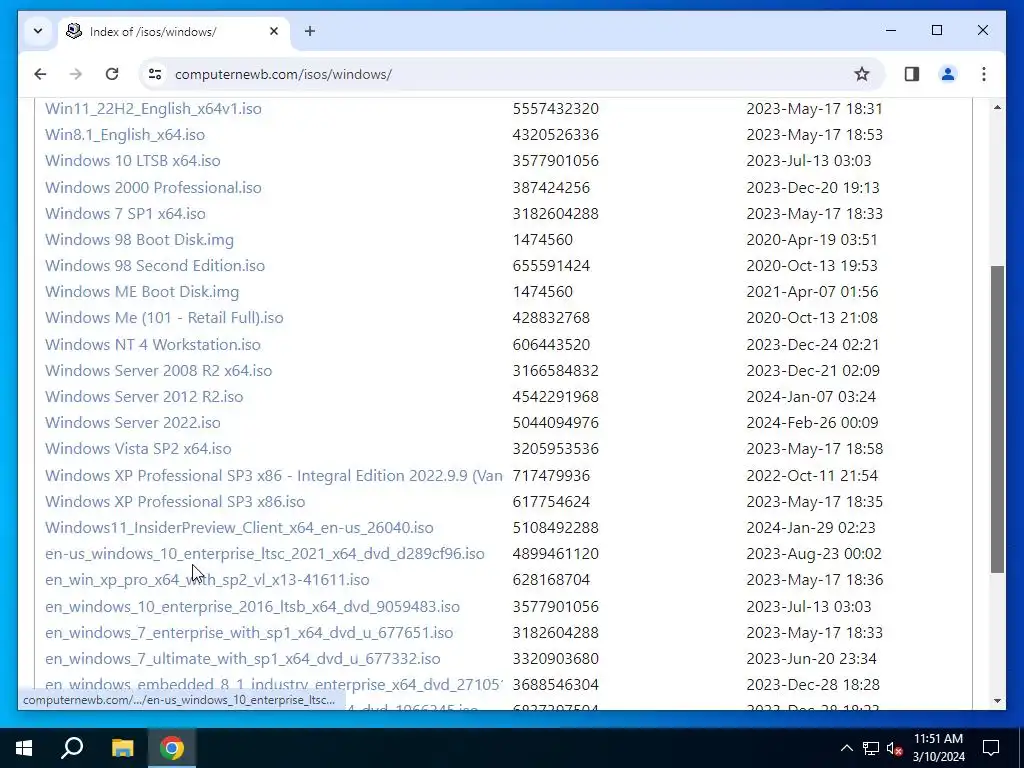Click the vertical scrollbar thumb

click(x=997, y=419)
